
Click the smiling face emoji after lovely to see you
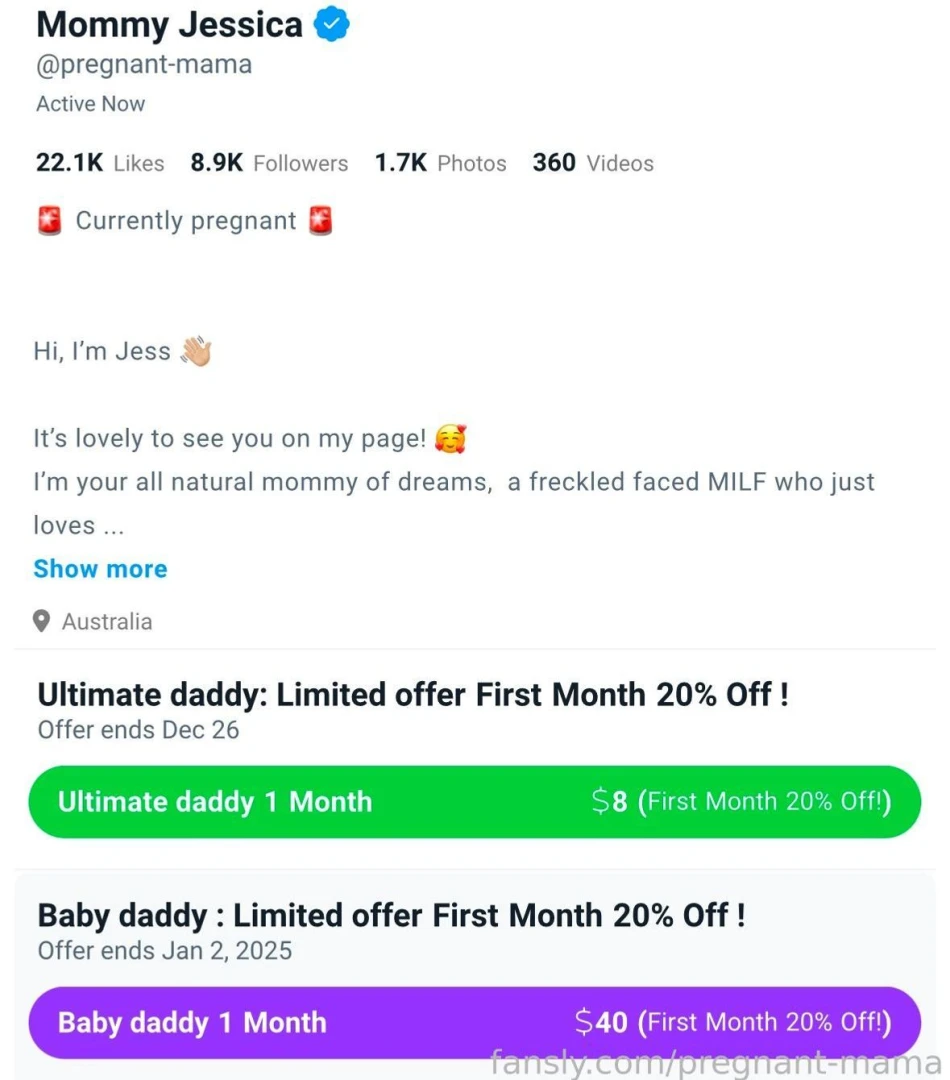(x=450, y=437)
